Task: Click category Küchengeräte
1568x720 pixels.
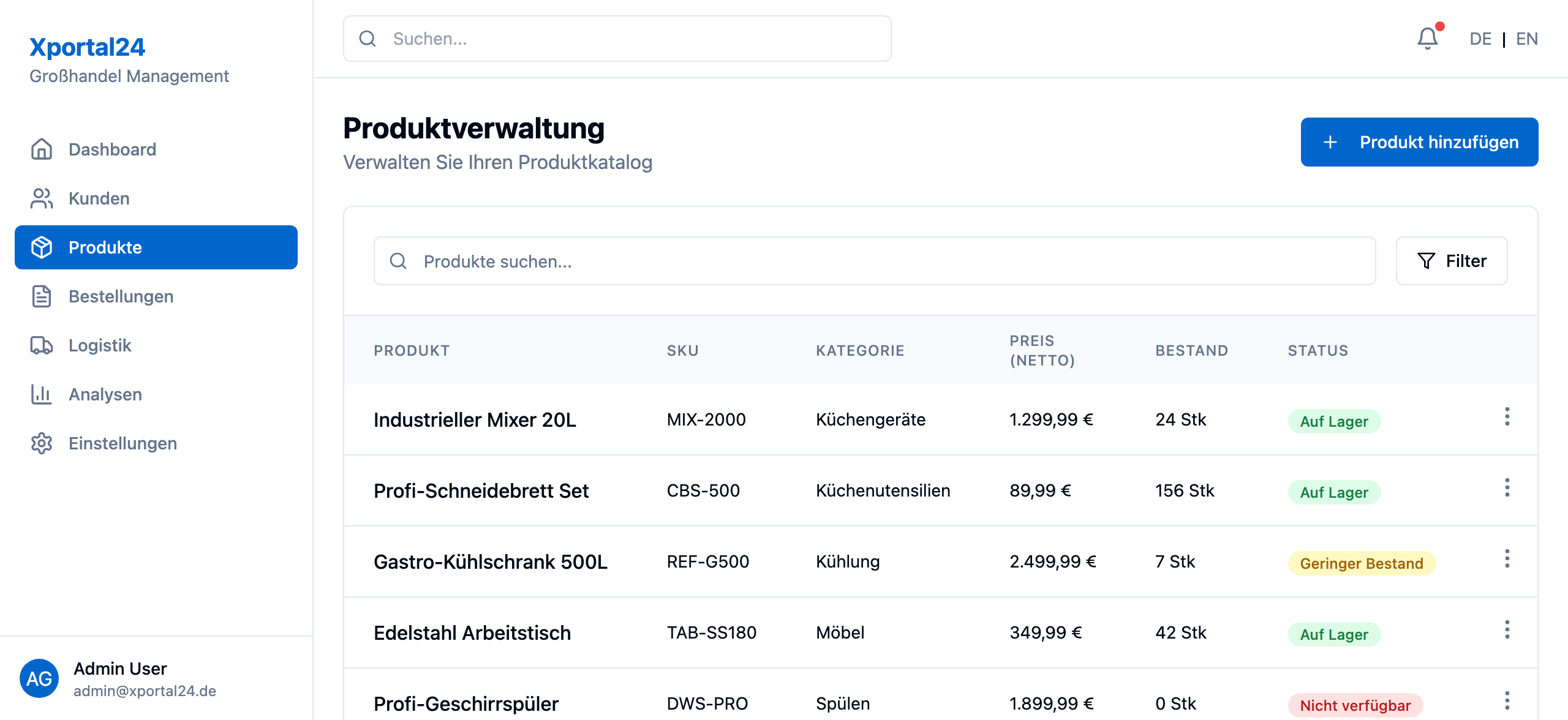Action: 870,419
